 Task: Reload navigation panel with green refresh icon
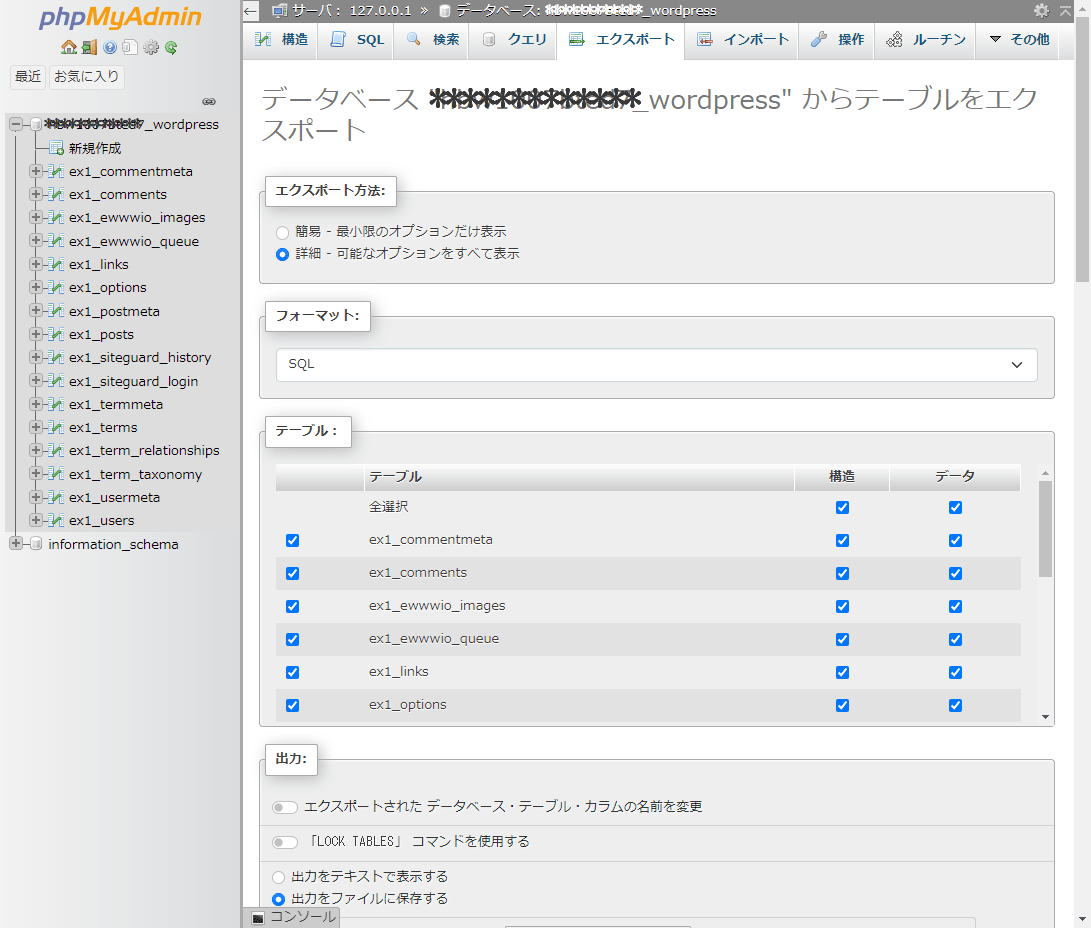coord(172,47)
